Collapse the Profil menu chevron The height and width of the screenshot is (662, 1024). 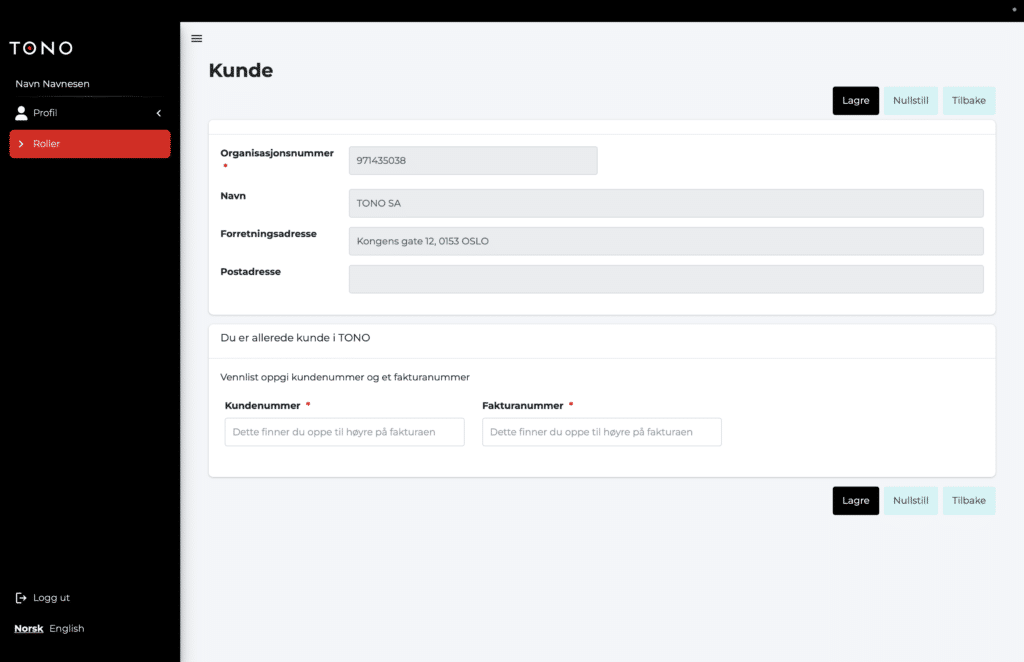[x=159, y=113]
